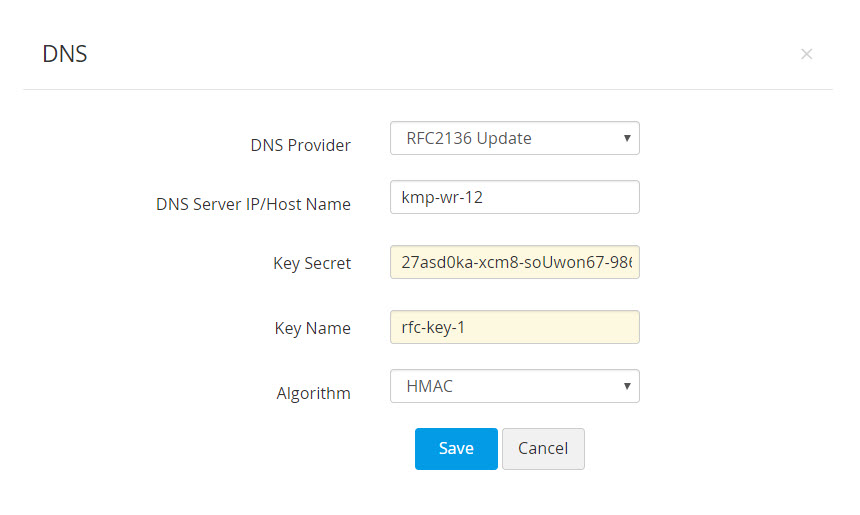Click the arrow on the HMAC selector
The width and height of the screenshot is (860, 515).
pos(627,386)
